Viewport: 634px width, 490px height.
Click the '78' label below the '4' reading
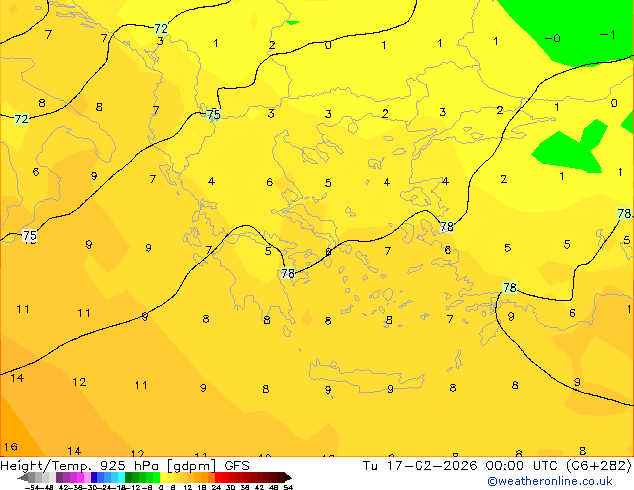point(447,227)
